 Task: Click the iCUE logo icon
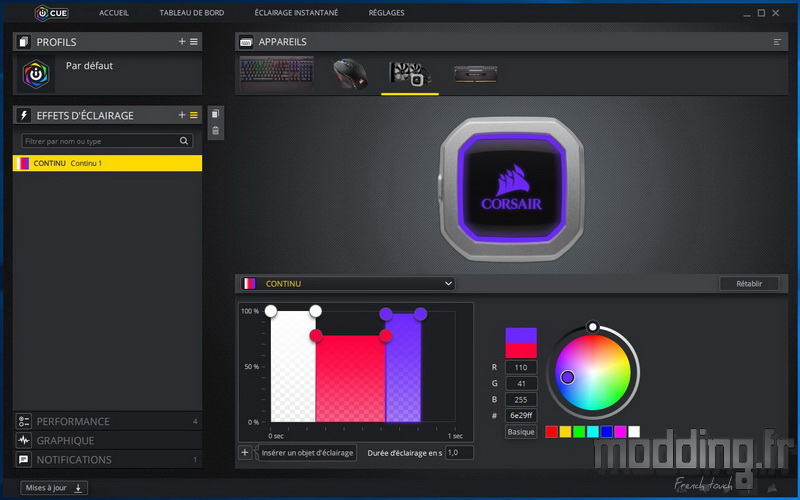tap(52, 13)
